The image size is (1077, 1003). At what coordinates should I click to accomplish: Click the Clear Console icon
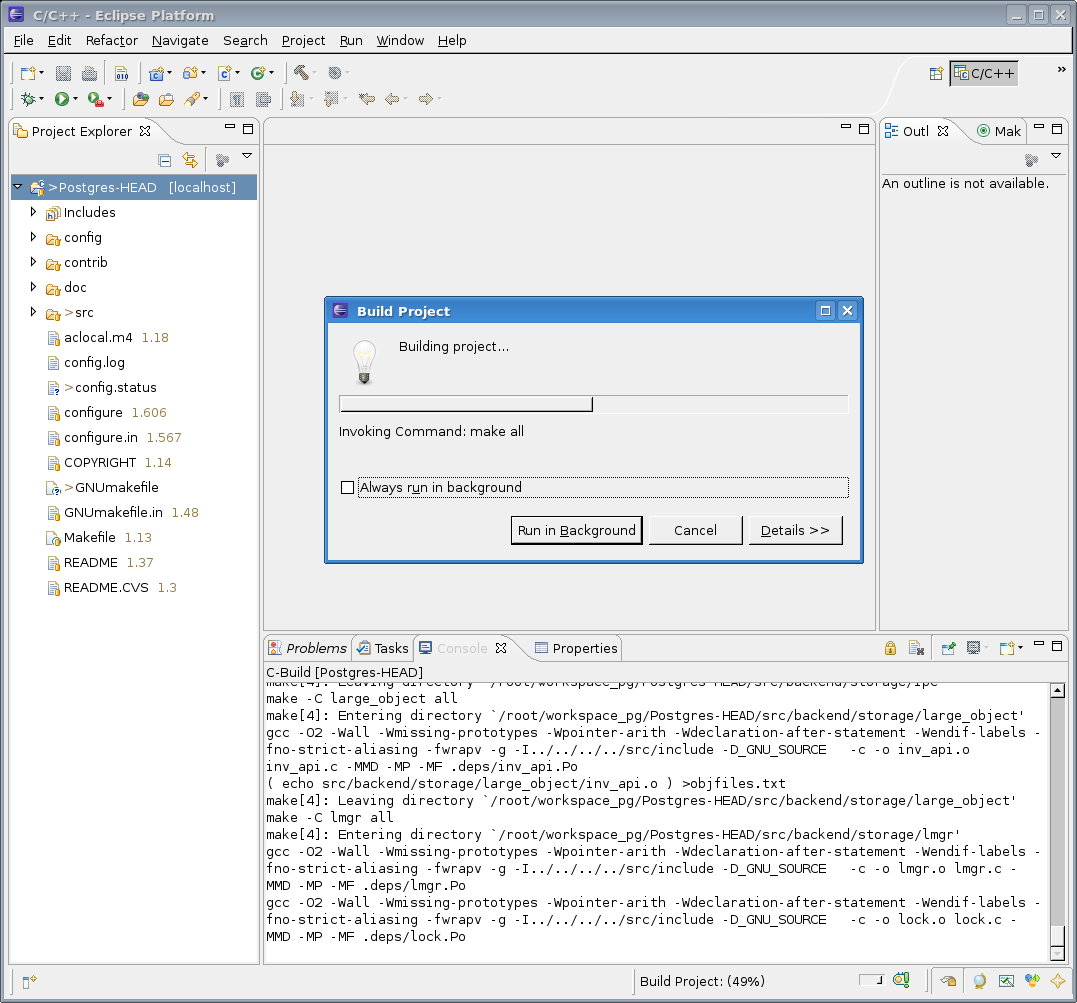[915, 648]
